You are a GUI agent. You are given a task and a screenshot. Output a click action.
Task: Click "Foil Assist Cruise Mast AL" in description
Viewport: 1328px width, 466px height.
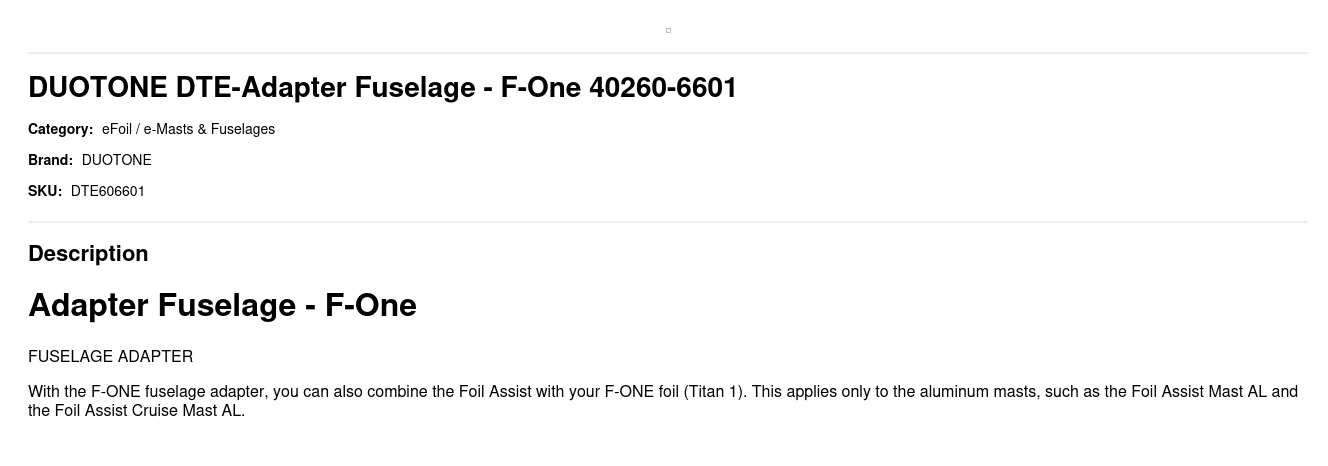coord(148,411)
